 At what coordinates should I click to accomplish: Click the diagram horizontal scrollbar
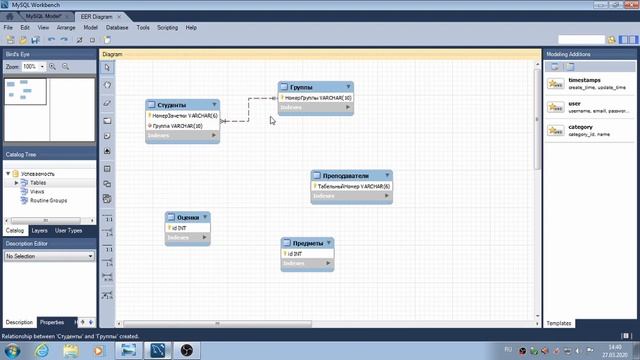(x=217, y=324)
